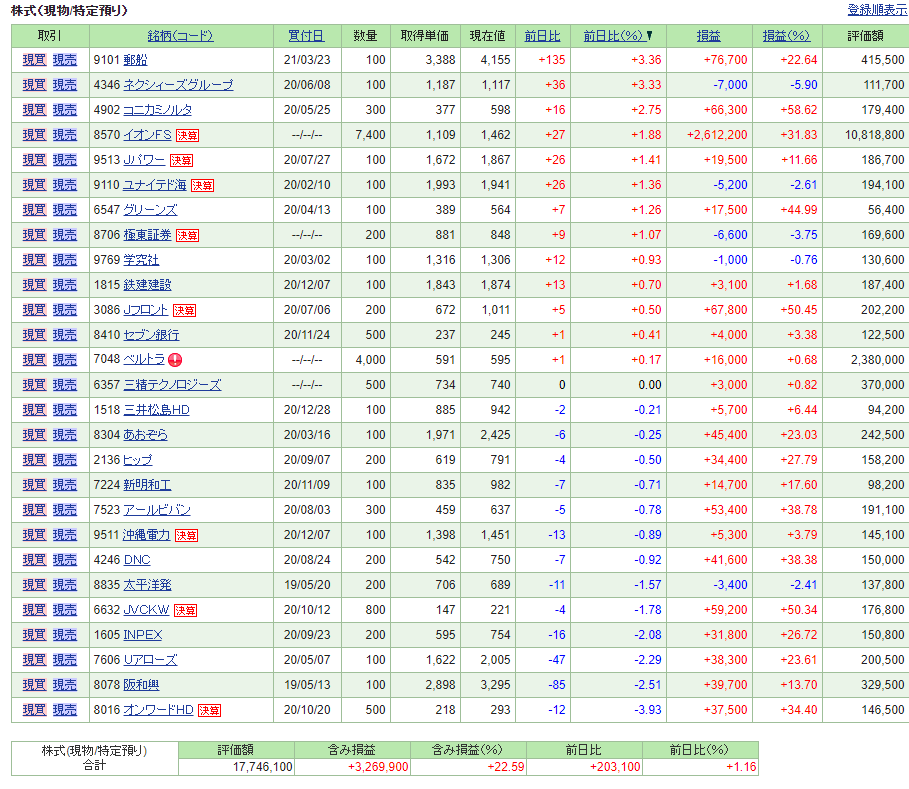This screenshot has width=909, height=789.
Task: Click 現売 for 1605 INPEX
Action: click(65, 635)
